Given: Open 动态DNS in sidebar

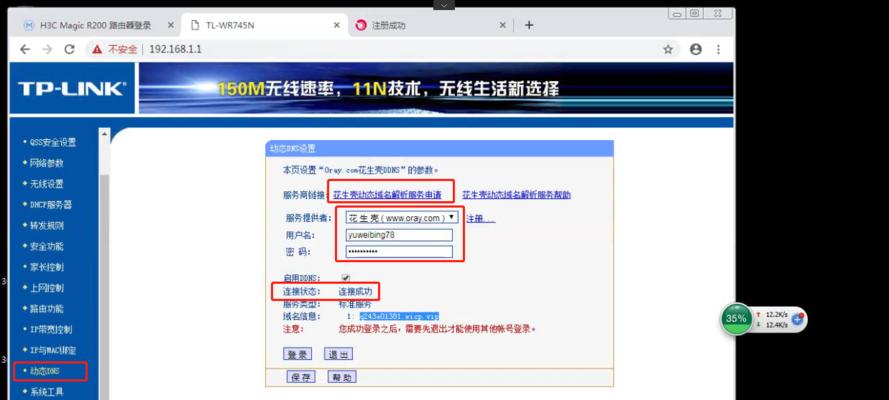Looking at the screenshot, I should (x=45, y=371).
